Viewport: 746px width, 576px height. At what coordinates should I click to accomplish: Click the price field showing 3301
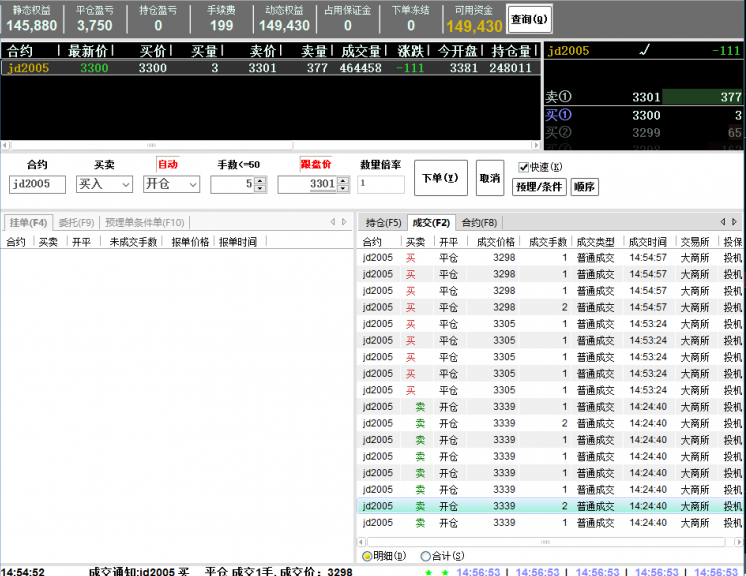tap(308, 185)
